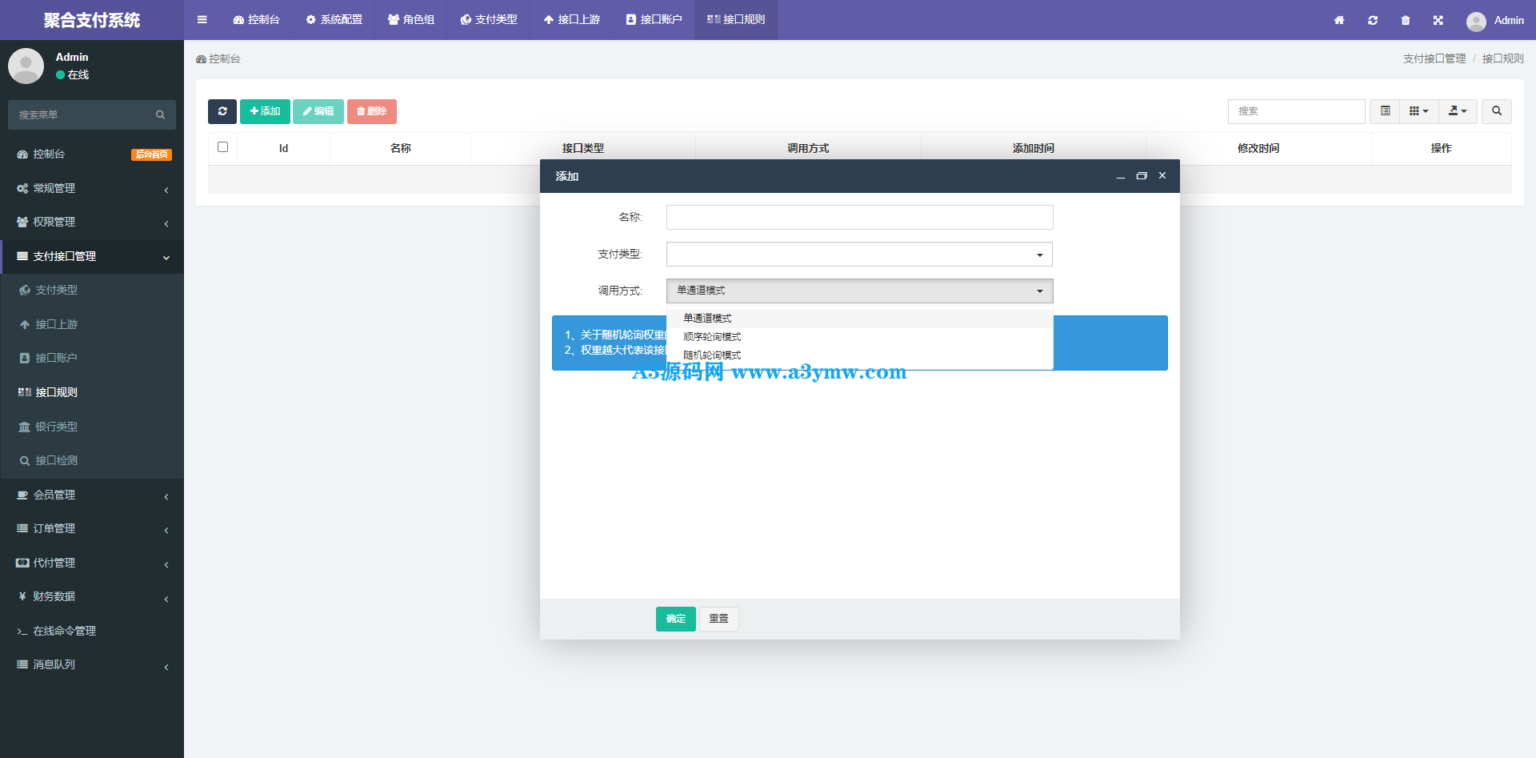Viewport: 1536px width, 758px height.
Task: Click the magnifier button beside the export dropdown
Action: click(x=1496, y=111)
